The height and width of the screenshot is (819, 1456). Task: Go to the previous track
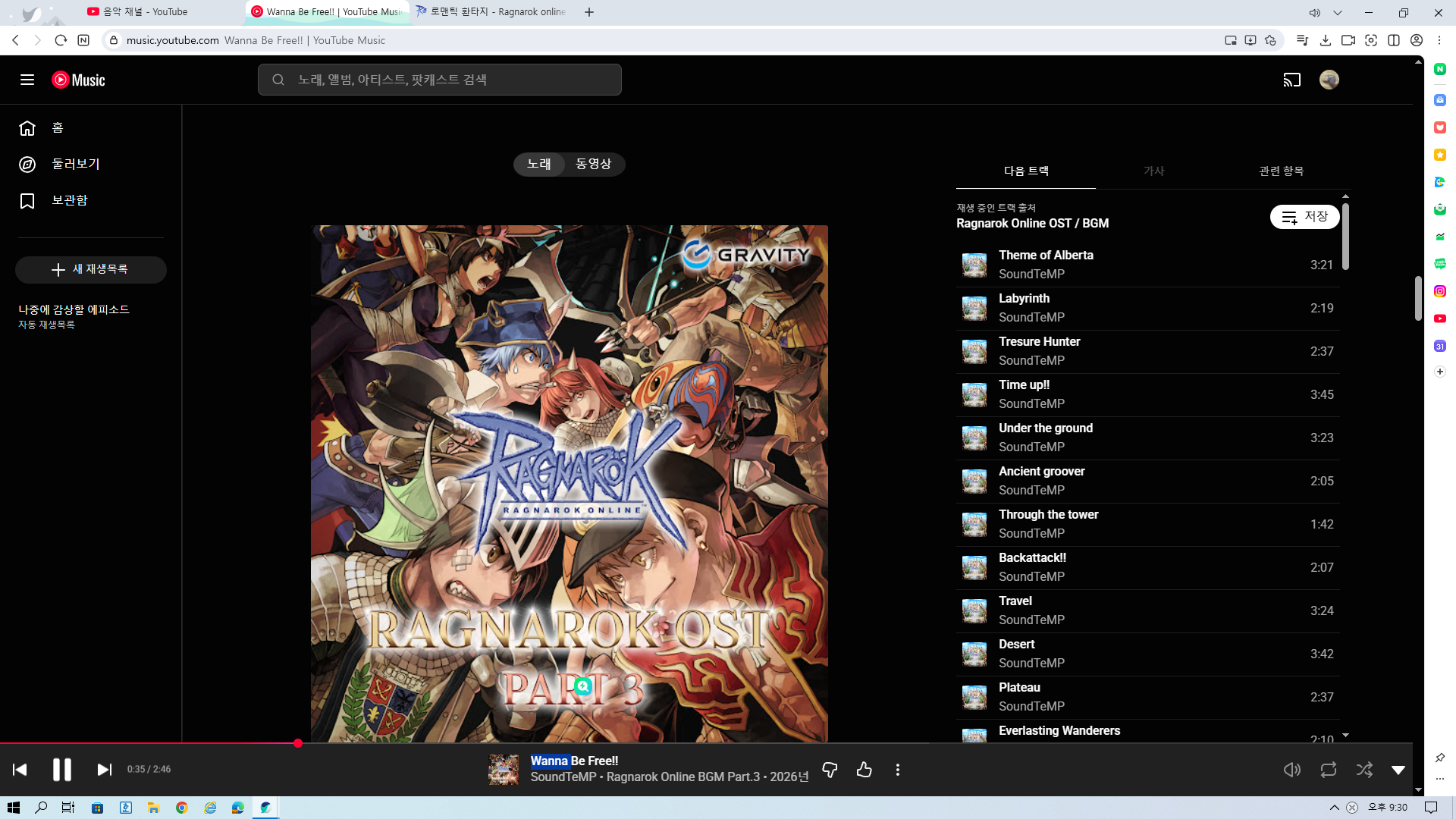[20, 770]
